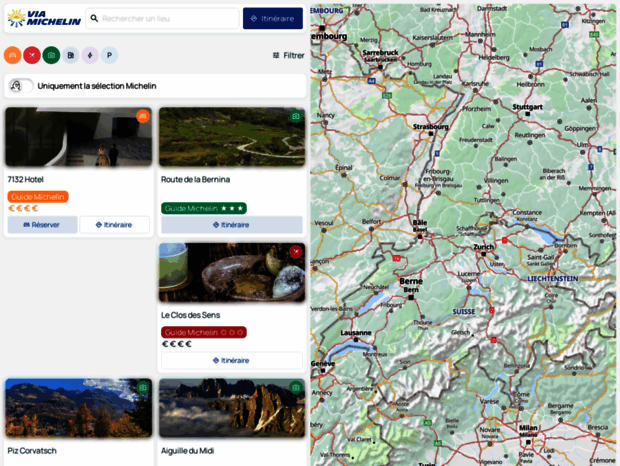The width and height of the screenshot is (620, 466).
Task: Click Milan on the map
Action: [528, 427]
